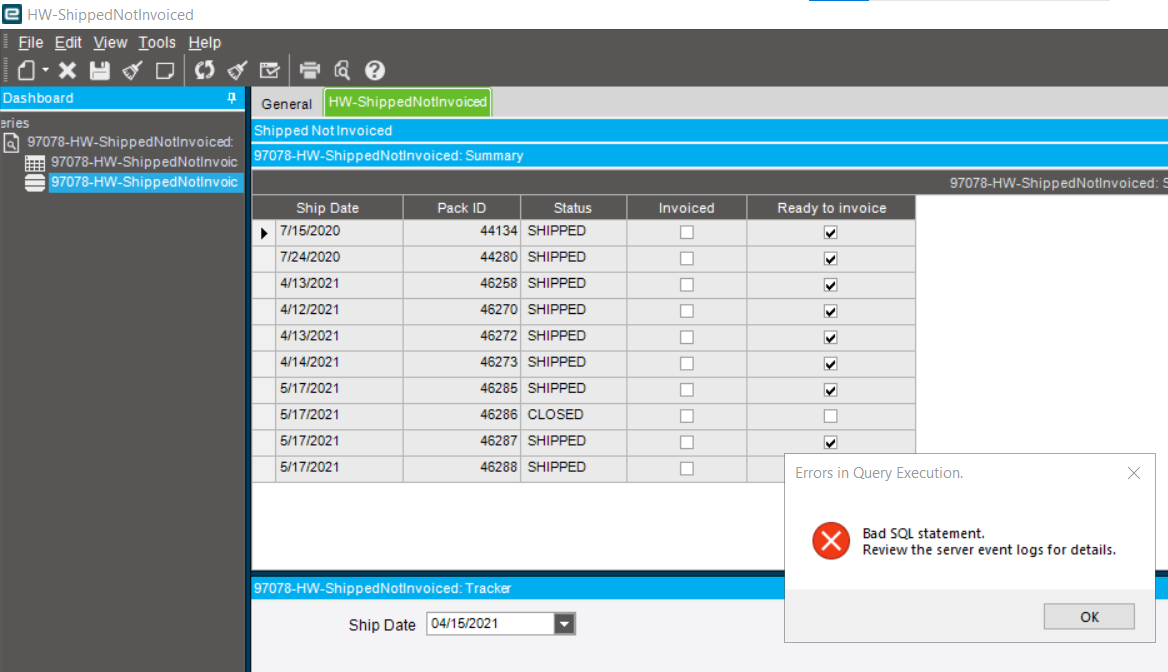The image size is (1168, 672).
Task: Click the Refresh arrows toolbar icon
Action: 204,70
